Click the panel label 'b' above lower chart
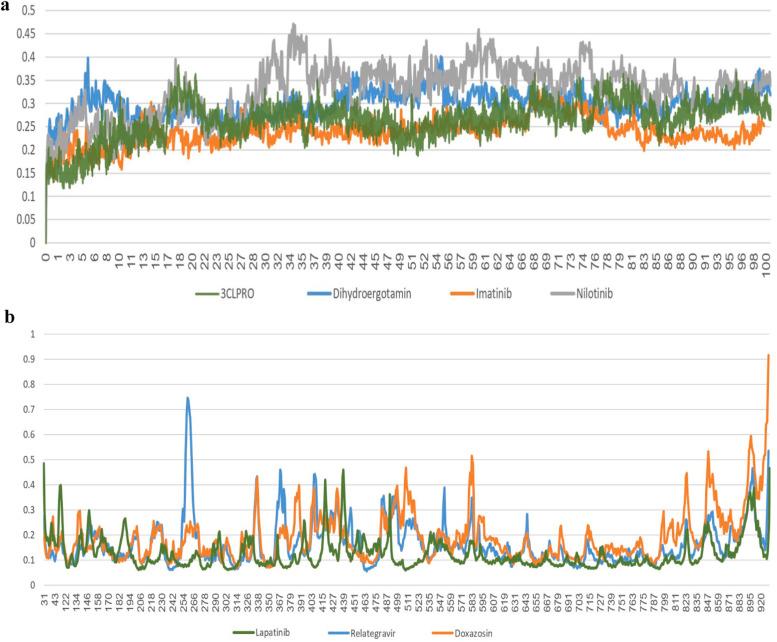This screenshot has width=777, height=642. tap(8, 320)
